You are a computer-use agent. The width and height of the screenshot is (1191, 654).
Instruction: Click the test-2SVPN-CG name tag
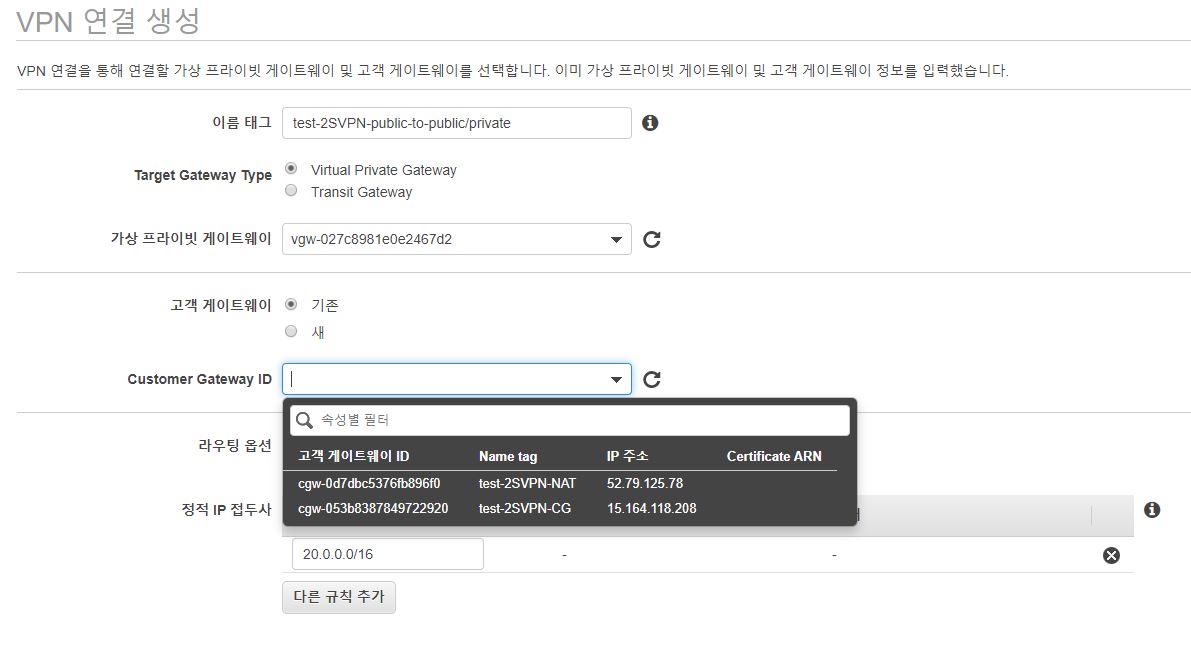click(x=525, y=508)
